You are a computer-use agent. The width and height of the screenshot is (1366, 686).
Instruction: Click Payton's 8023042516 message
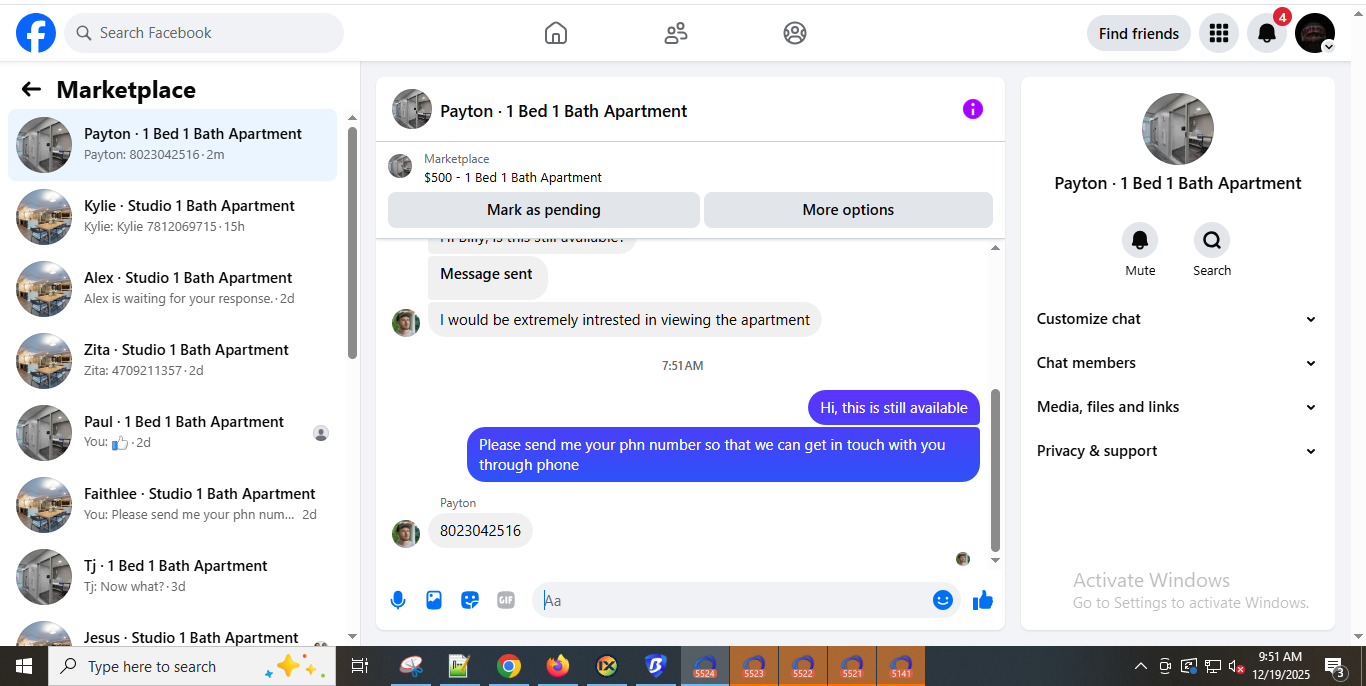coord(481,531)
